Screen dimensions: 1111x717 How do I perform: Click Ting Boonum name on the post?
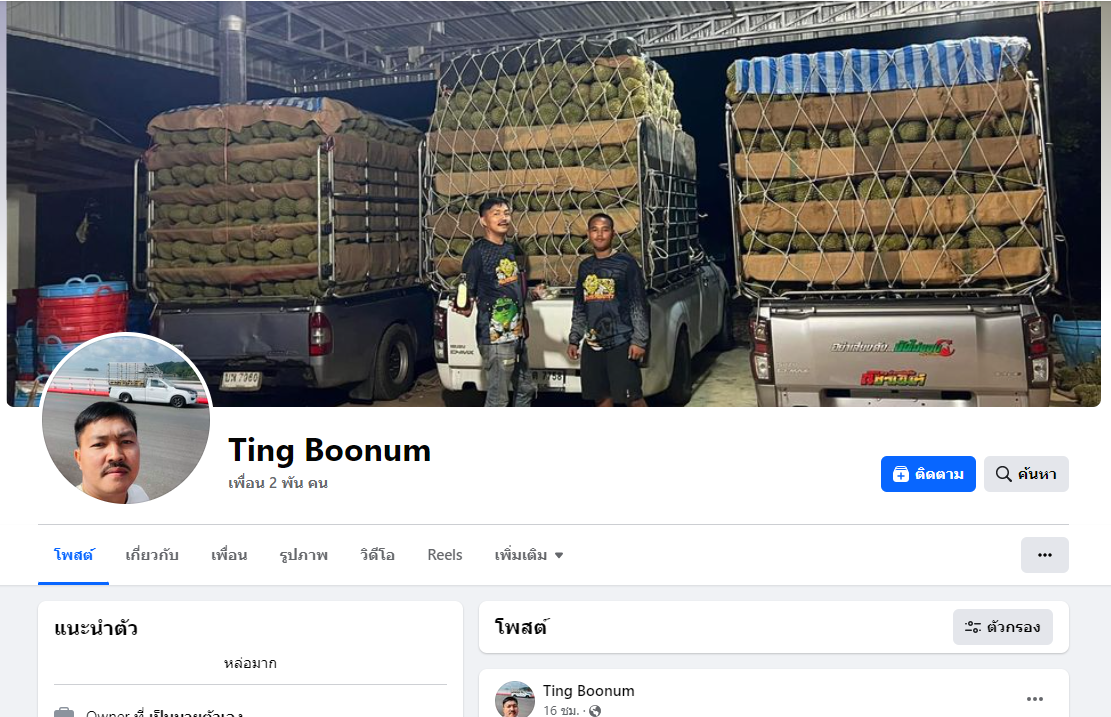(x=589, y=691)
